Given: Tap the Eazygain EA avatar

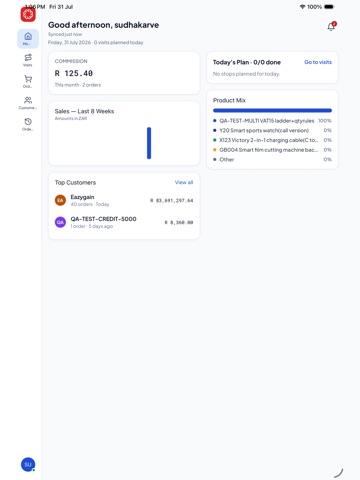Looking at the screenshot, I should [60, 200].
